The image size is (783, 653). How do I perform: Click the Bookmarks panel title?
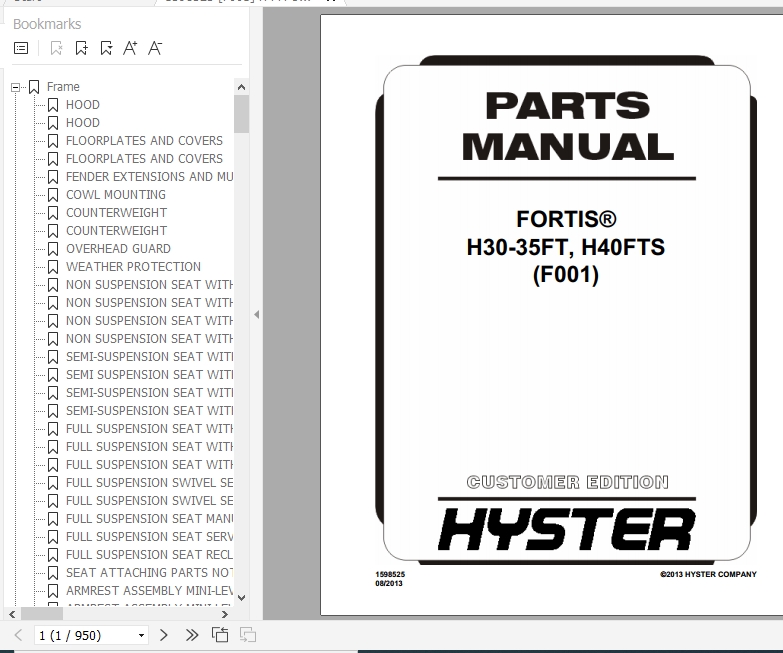47,24
